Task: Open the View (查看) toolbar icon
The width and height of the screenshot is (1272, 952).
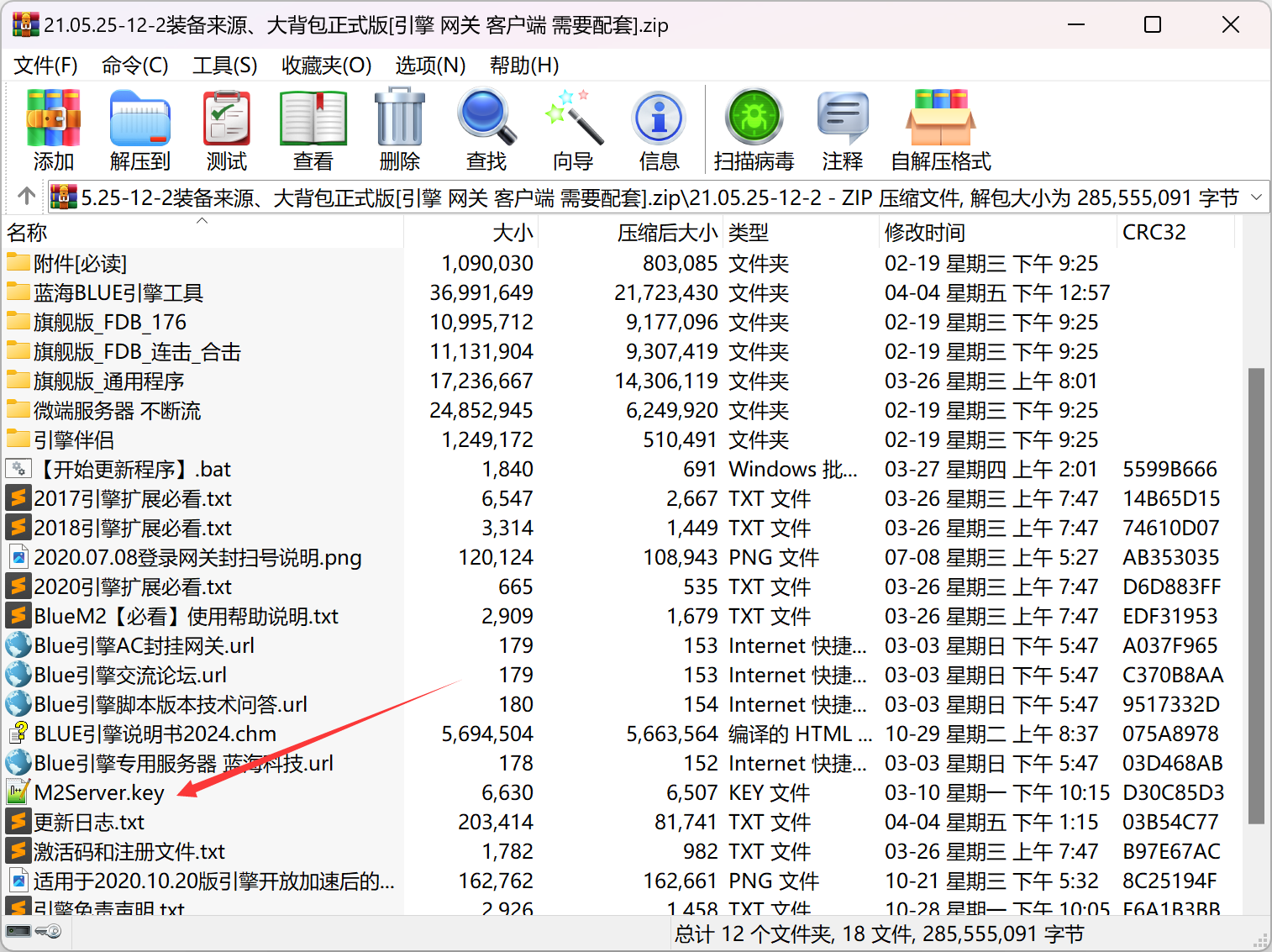Action: pyautogui.click(x=313, y=118)
